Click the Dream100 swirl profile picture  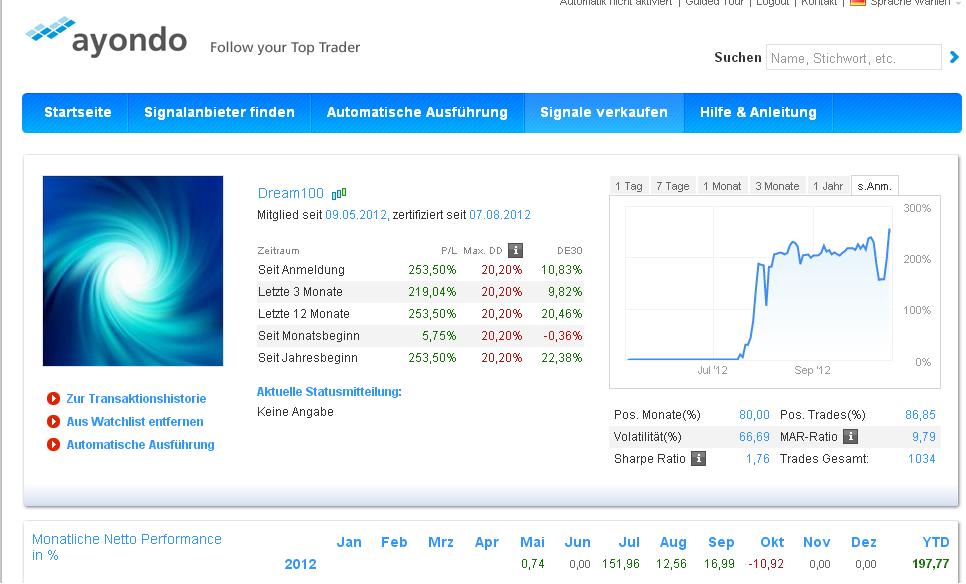tap(133, 271)
